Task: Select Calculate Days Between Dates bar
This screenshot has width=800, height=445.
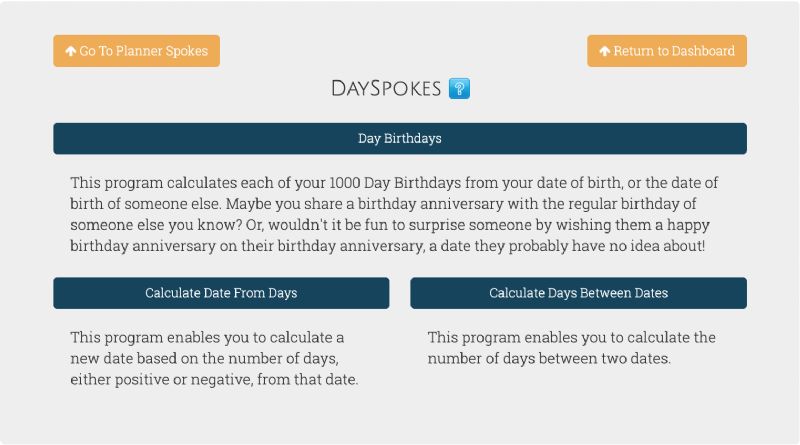Action: [578, 293]
